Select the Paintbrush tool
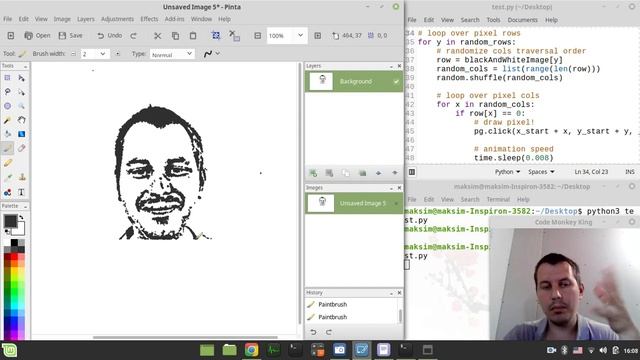Viewport: 640px width, 360px height. [x=7, y=148]
